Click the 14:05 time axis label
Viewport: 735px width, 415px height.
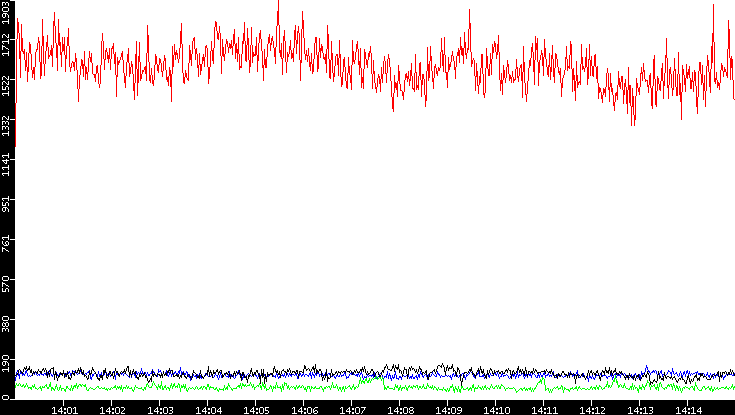(x=256, y=411)
